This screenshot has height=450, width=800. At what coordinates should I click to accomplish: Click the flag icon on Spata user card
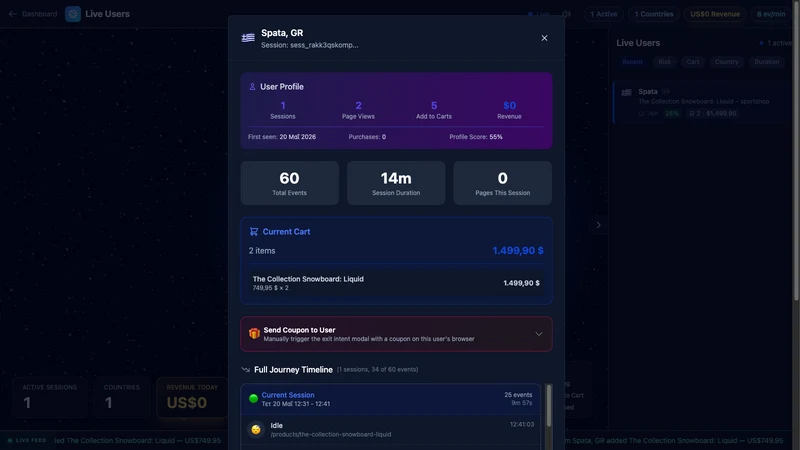(x=627, y=92)
